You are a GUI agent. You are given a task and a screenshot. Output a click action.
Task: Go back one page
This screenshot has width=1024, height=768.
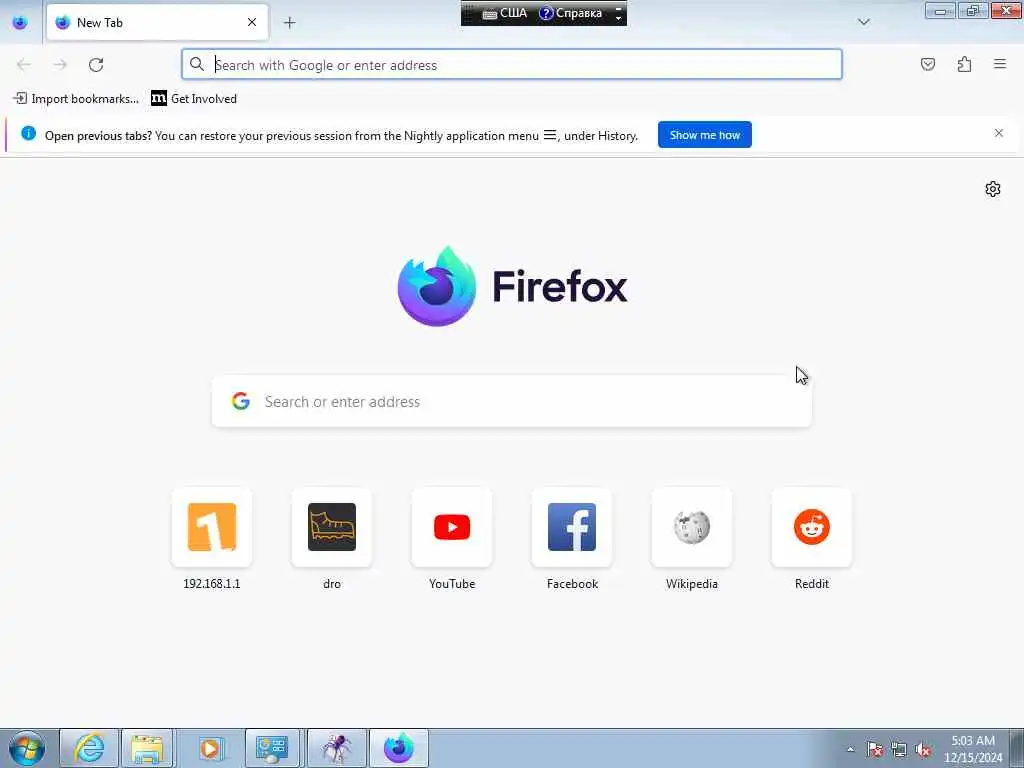pos(24,65)
